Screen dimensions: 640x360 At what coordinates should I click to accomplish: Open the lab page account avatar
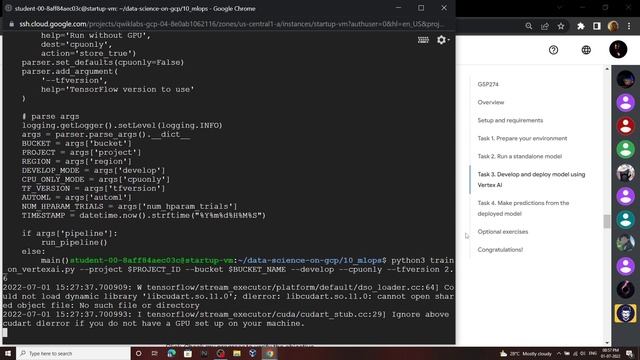point(618,49)
